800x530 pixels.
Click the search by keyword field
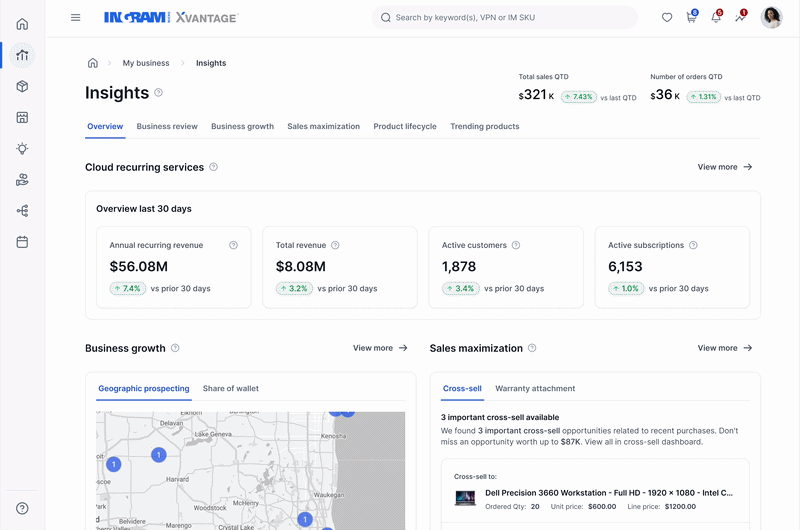click(505, 17)
